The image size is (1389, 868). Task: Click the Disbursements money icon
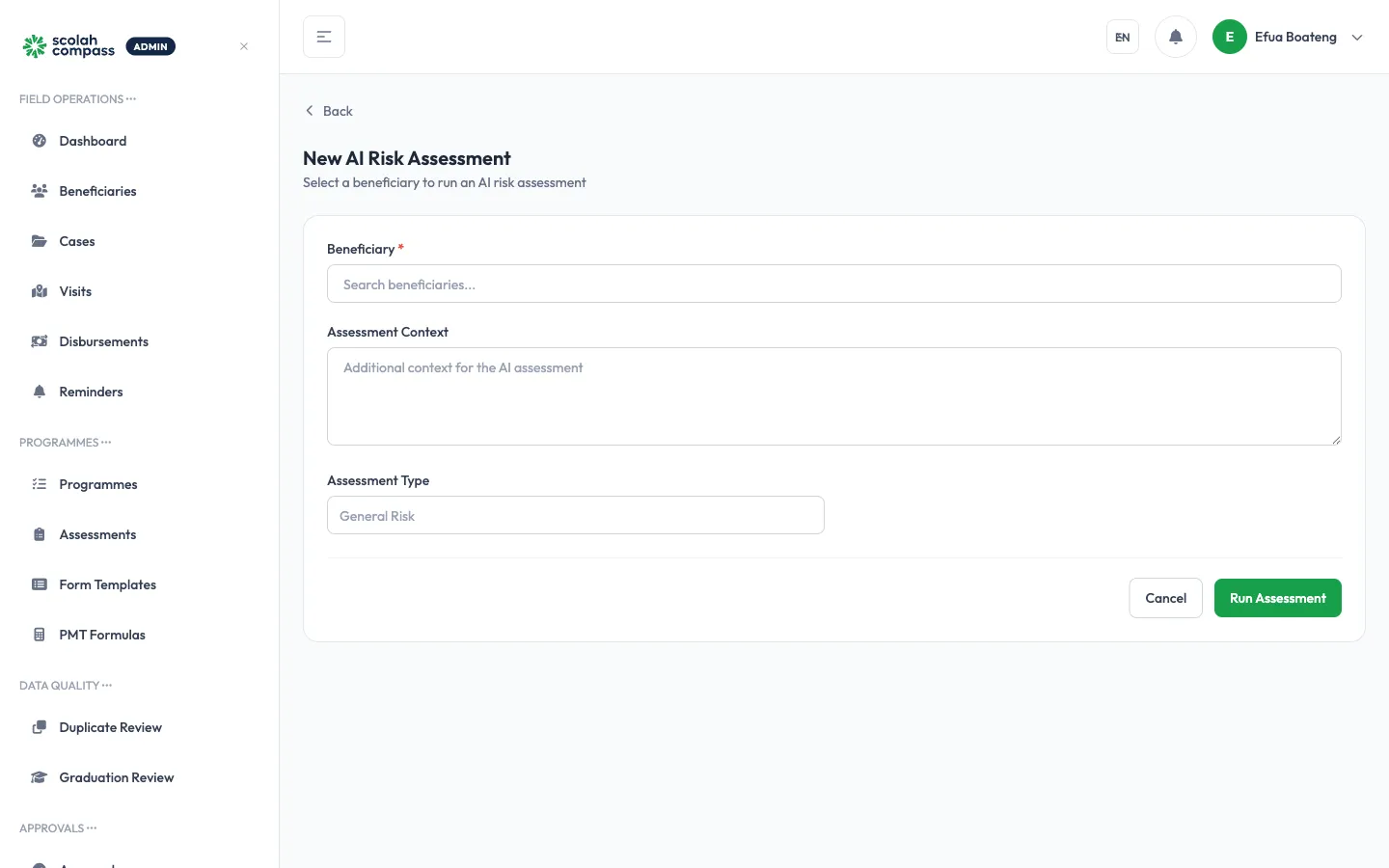coord(40,341)
